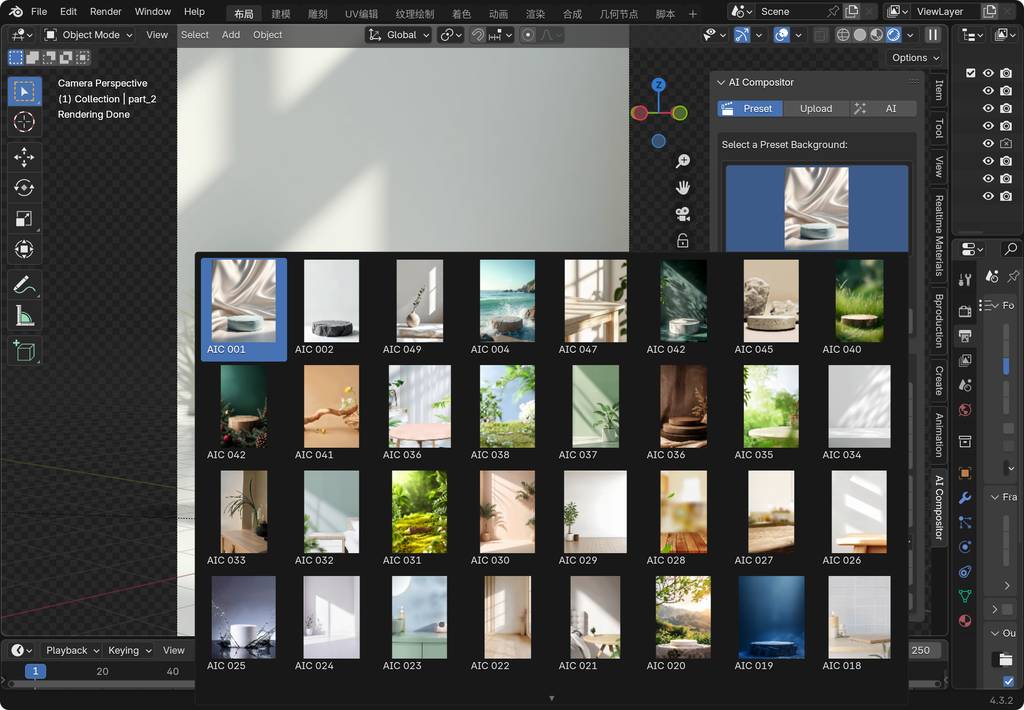Click the 3D Cursor tool
This screenshot has height=710, width=1024.
pos(25,122)
